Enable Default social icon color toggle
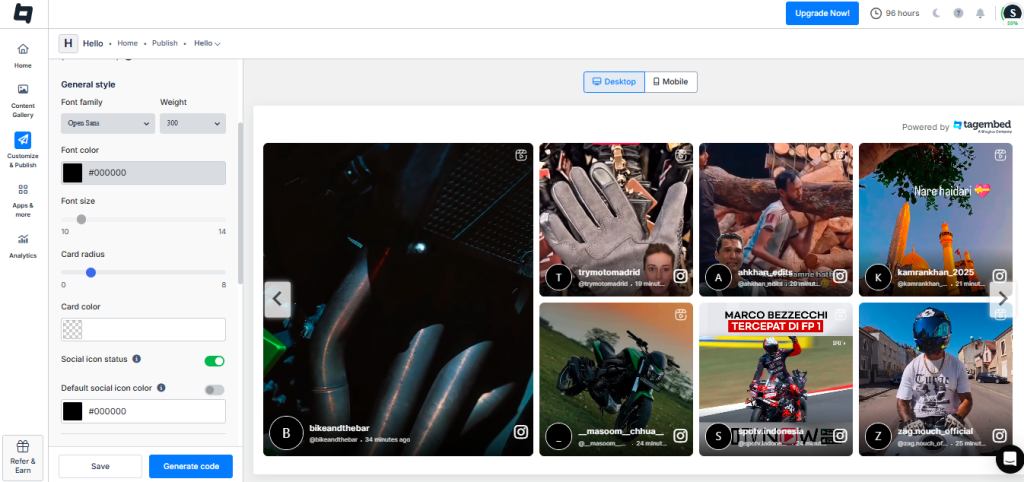Image resolution: width=1024 pixels, height=482 pixels. point(214,390)
